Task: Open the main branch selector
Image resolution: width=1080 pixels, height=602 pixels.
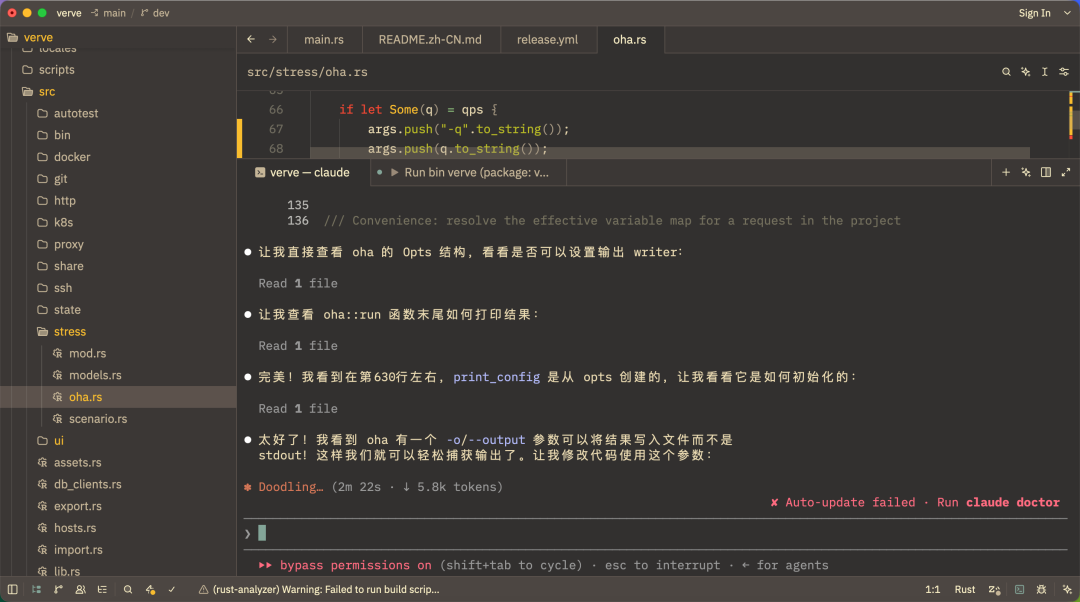Action: point(108,13)
